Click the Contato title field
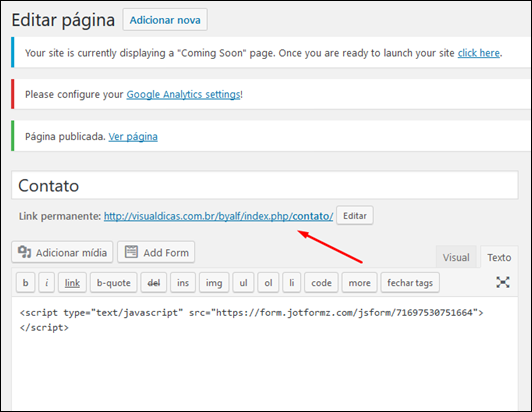532x412 pixels. click(265, 185)
